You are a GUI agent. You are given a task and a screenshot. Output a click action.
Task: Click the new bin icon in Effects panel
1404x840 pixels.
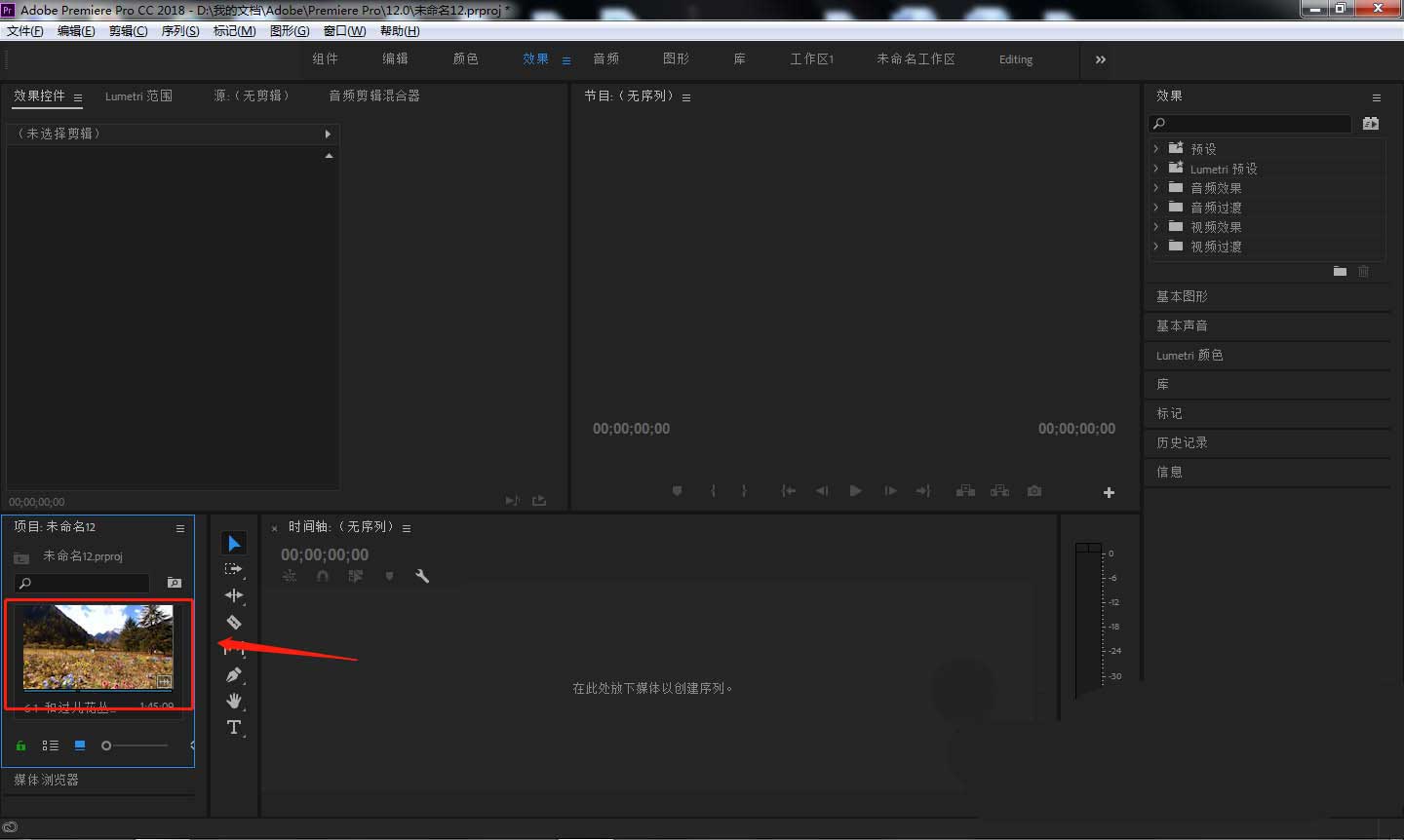click(x=1340, y=271)
